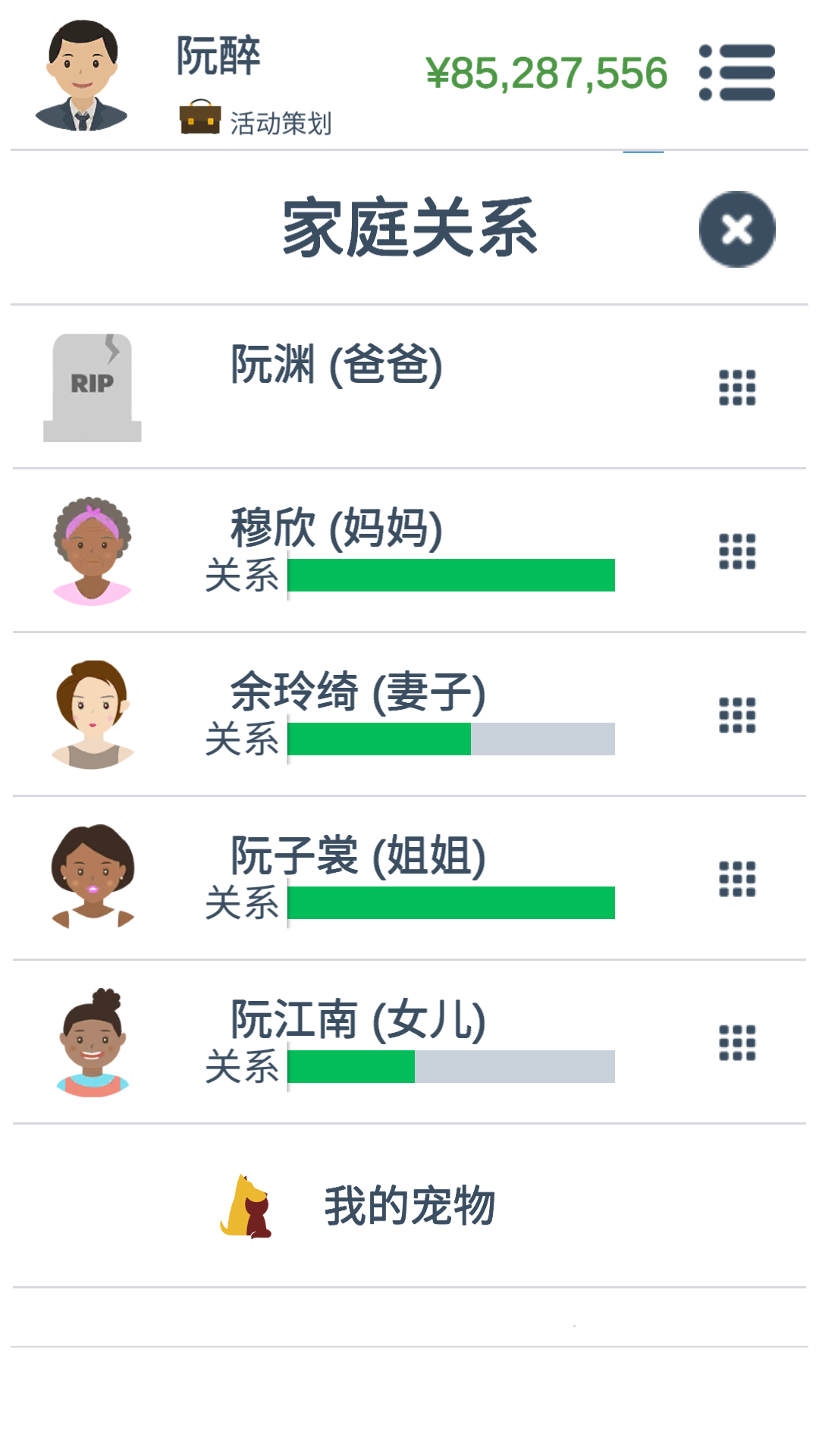Select mother 穆欣's avatar

93,551
